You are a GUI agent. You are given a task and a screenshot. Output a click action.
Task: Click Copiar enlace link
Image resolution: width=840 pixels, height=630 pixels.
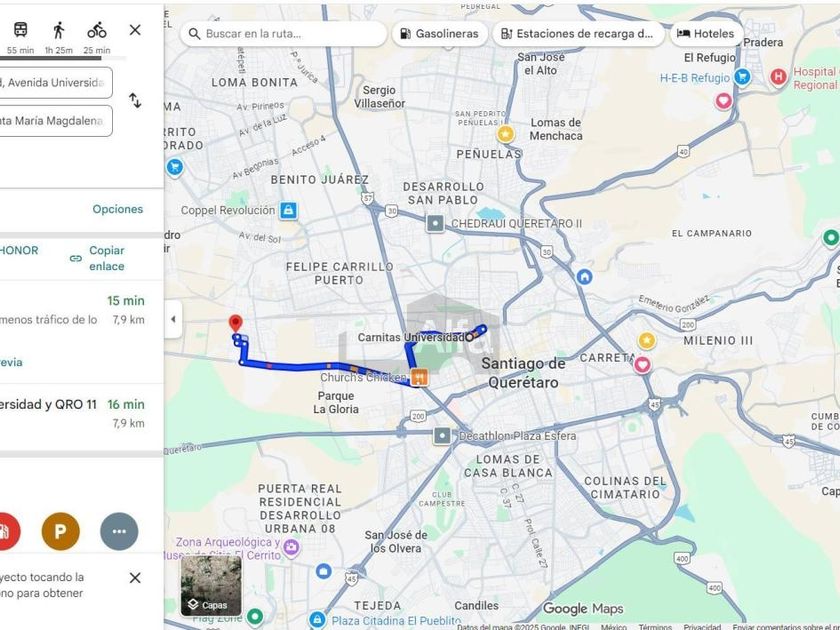pyautogui.click(x=107, y=258)
